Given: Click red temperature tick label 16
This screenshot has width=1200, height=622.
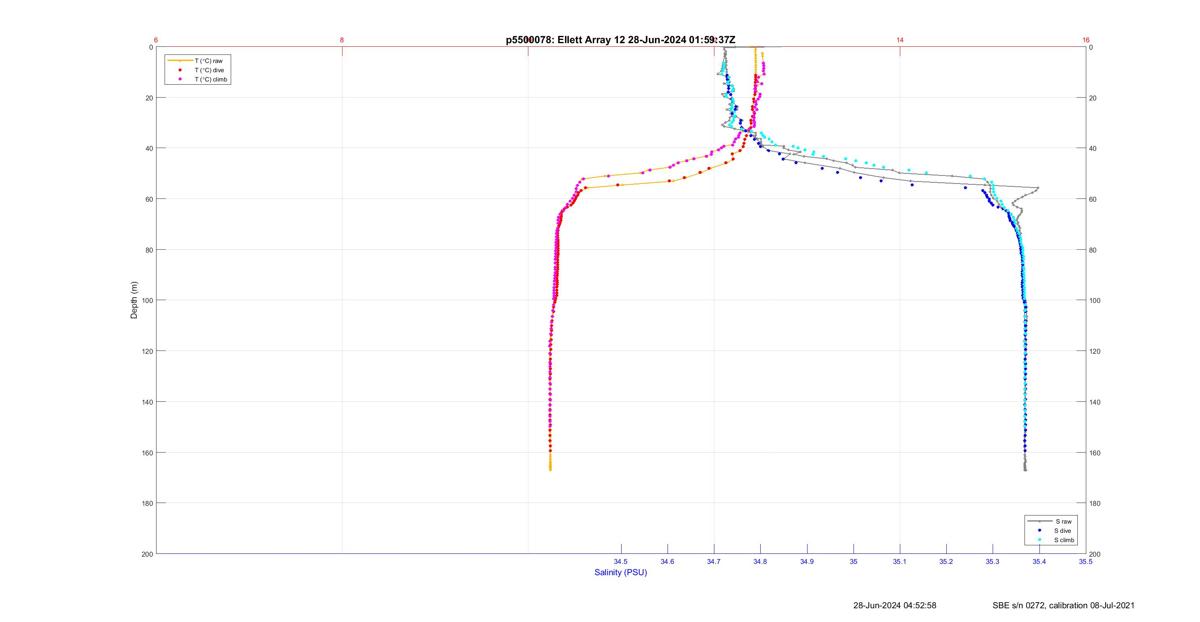Looking at the screenshot, I should [1085, 40].
